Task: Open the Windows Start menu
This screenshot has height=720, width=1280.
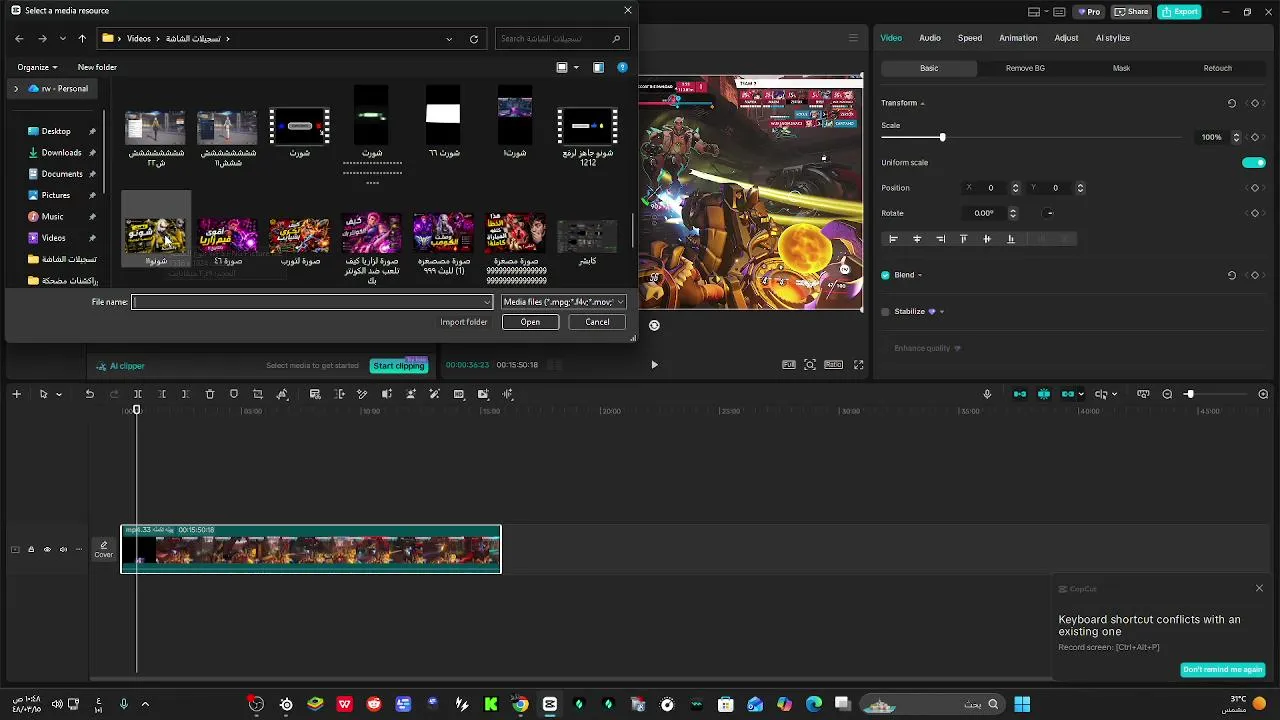Action: click(1021, 704)
